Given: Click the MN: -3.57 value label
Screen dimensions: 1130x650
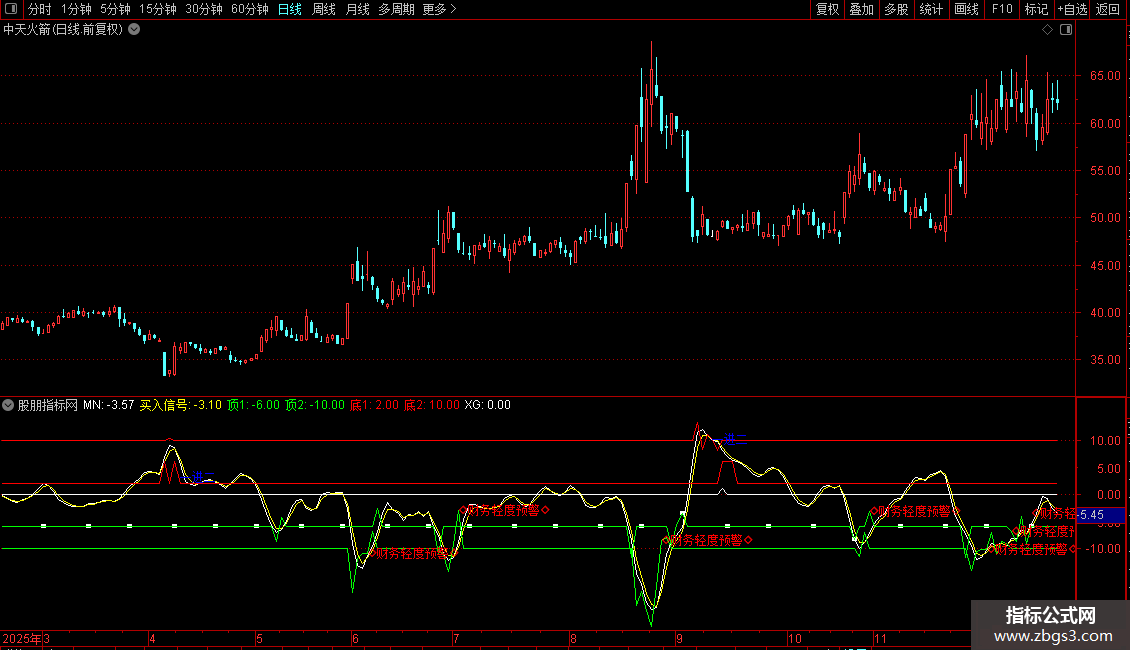Looking at the screenshot, I should (109, 405).
